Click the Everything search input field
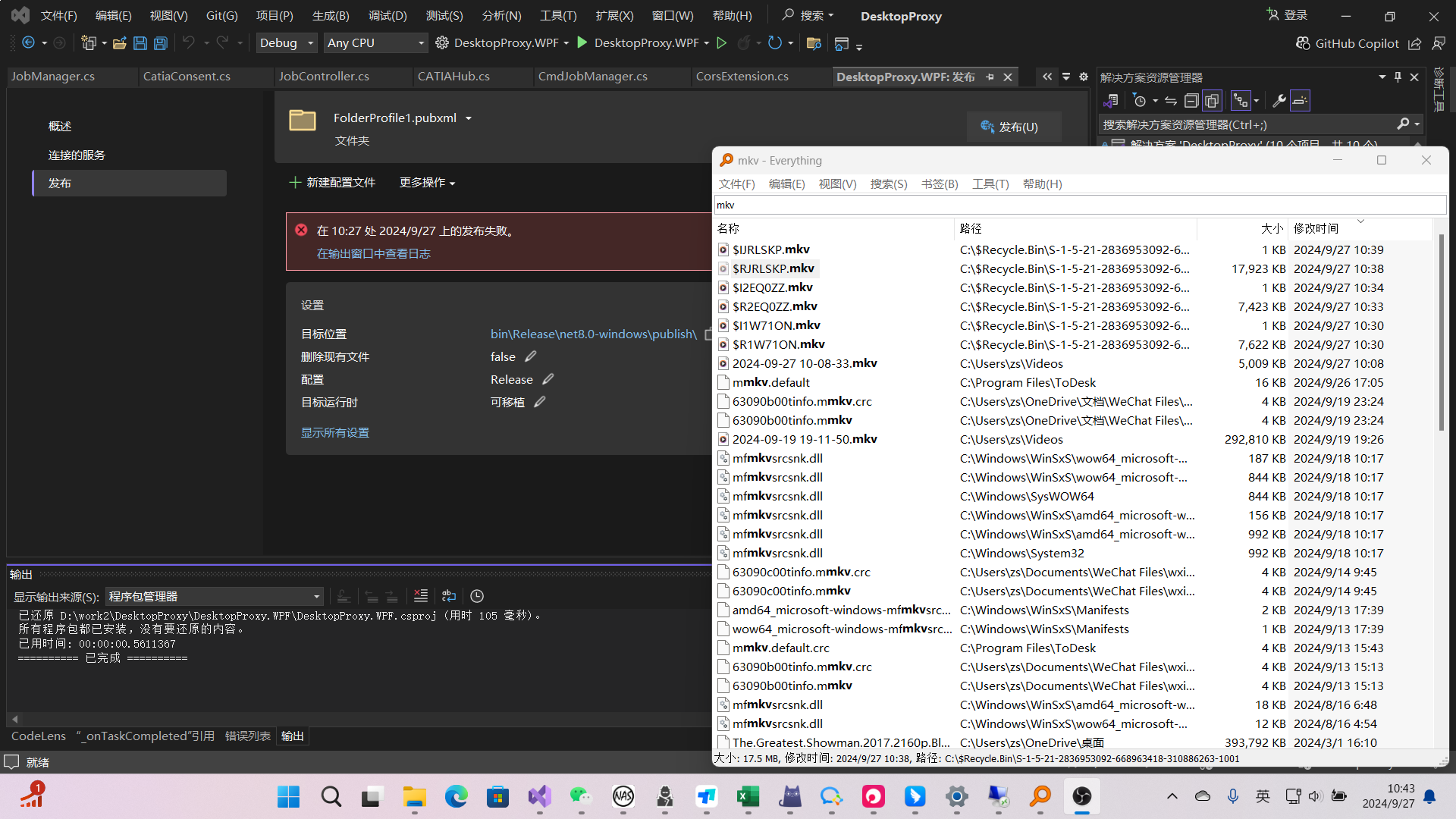1456x819 pixels. click(1080, 205)
